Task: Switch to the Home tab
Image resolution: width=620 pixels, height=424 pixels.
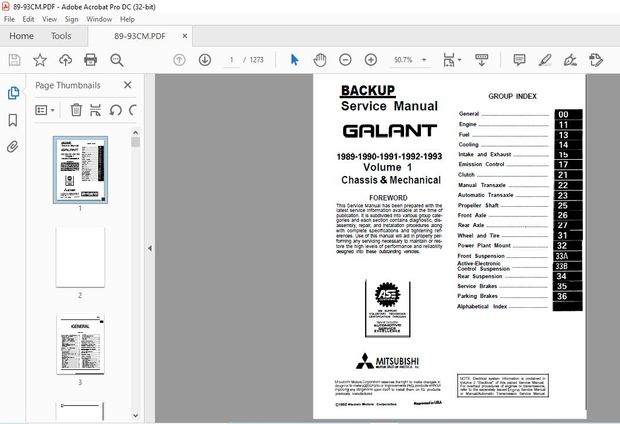Action: coord(21,36)
